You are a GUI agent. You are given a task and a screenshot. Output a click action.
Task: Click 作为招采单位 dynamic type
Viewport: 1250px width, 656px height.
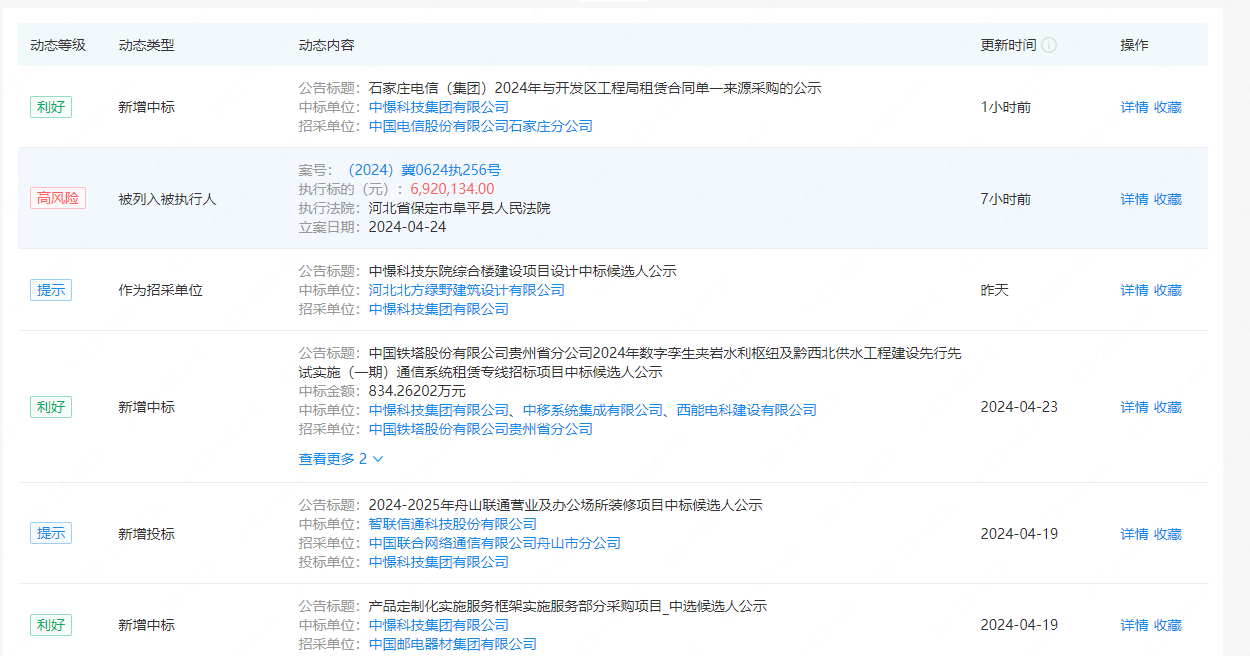(x=160, y=290)
